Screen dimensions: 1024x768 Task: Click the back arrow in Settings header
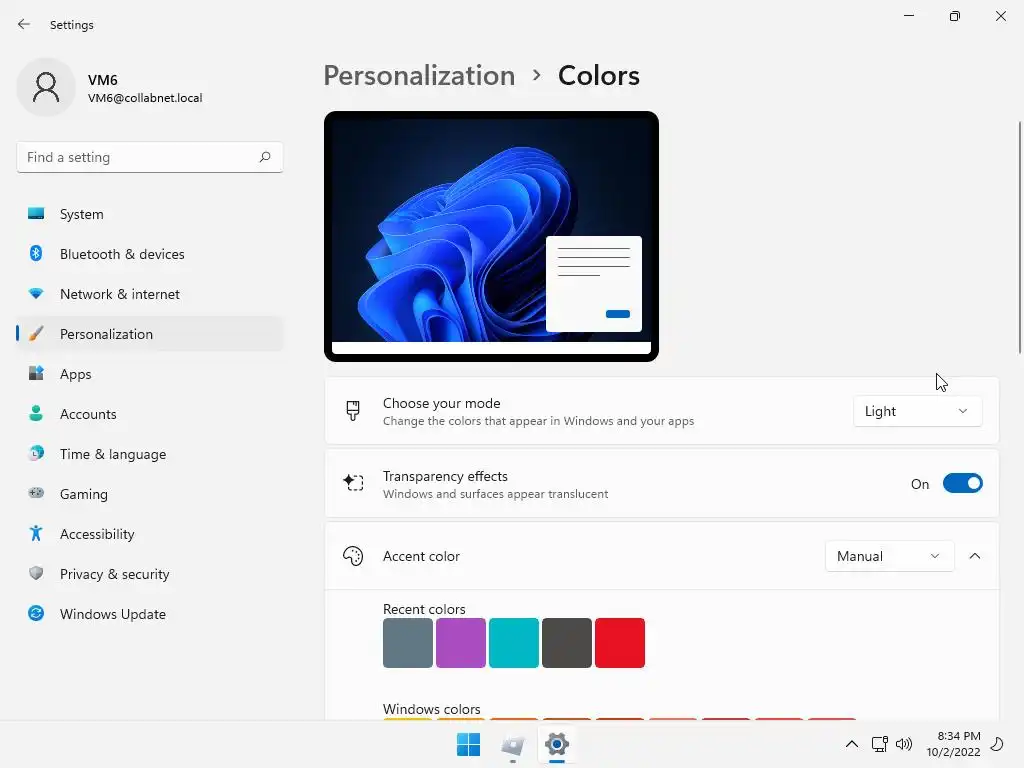[24, 24]
